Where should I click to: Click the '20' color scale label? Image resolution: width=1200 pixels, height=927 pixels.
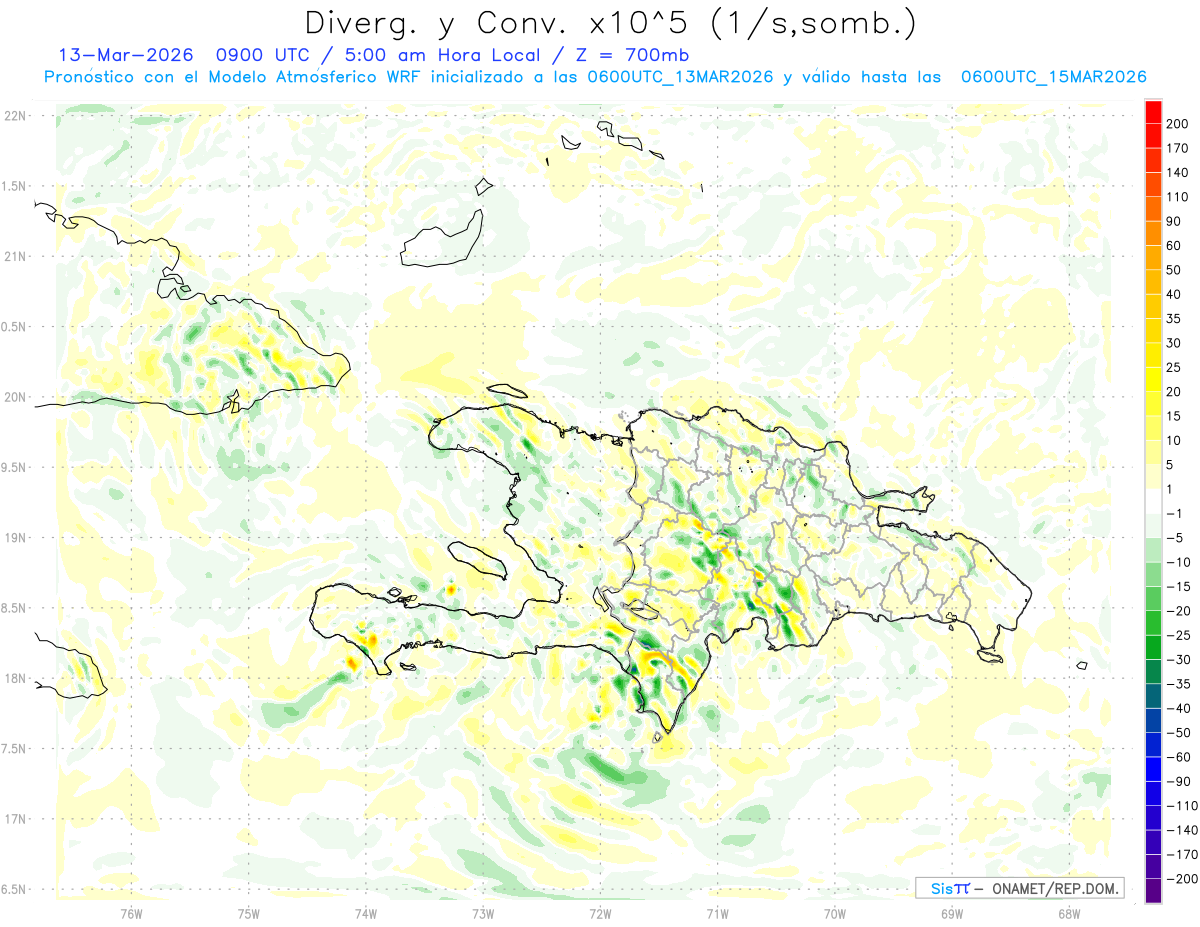pos(1175,392)
